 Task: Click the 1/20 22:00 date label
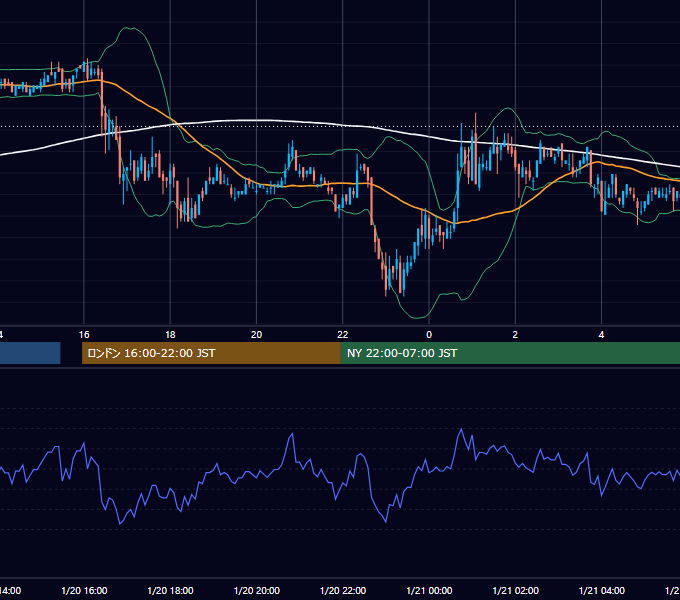click(x=343, y=590)
